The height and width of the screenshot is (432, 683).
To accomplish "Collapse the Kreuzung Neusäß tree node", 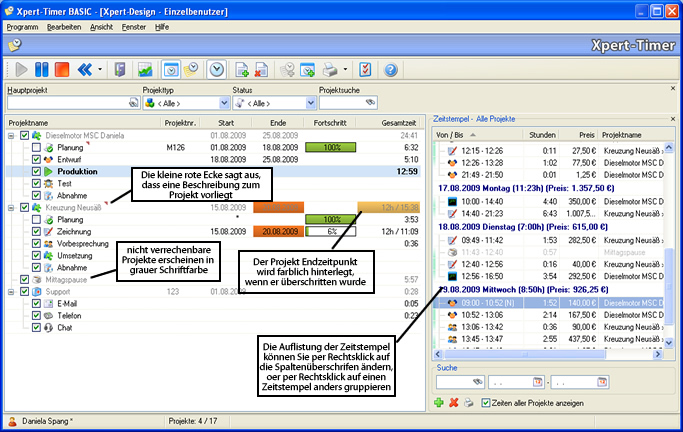I will 11,208.
